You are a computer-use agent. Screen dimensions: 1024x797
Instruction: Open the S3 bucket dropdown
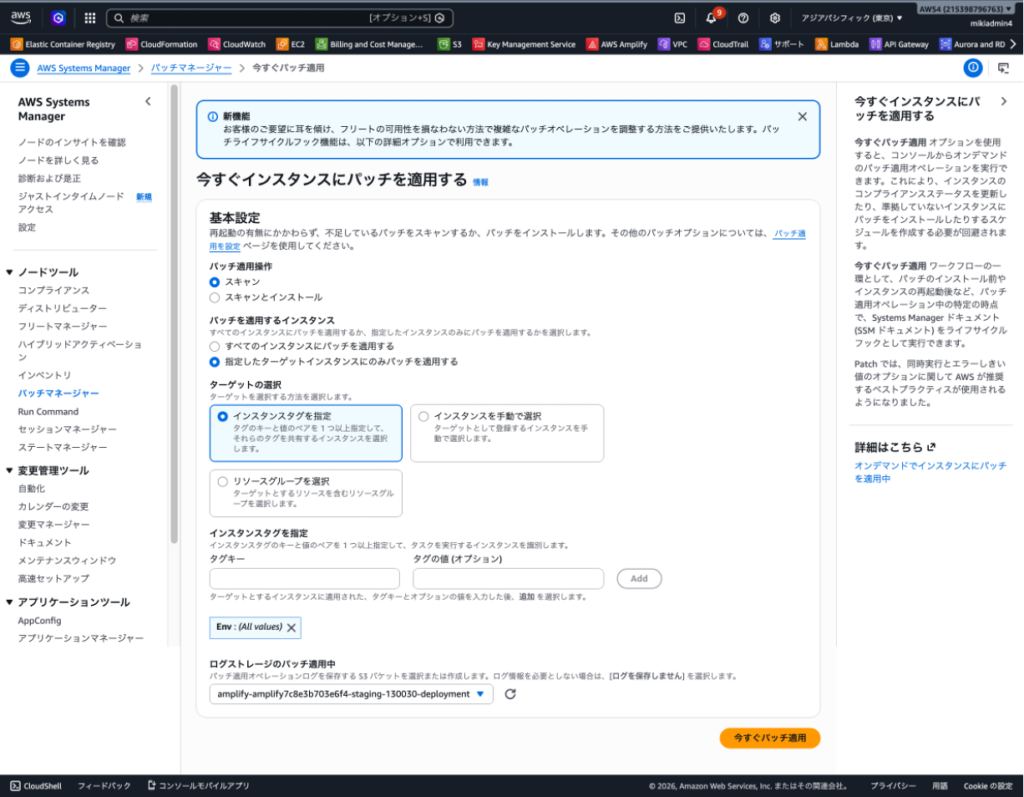tap(351, 694)
